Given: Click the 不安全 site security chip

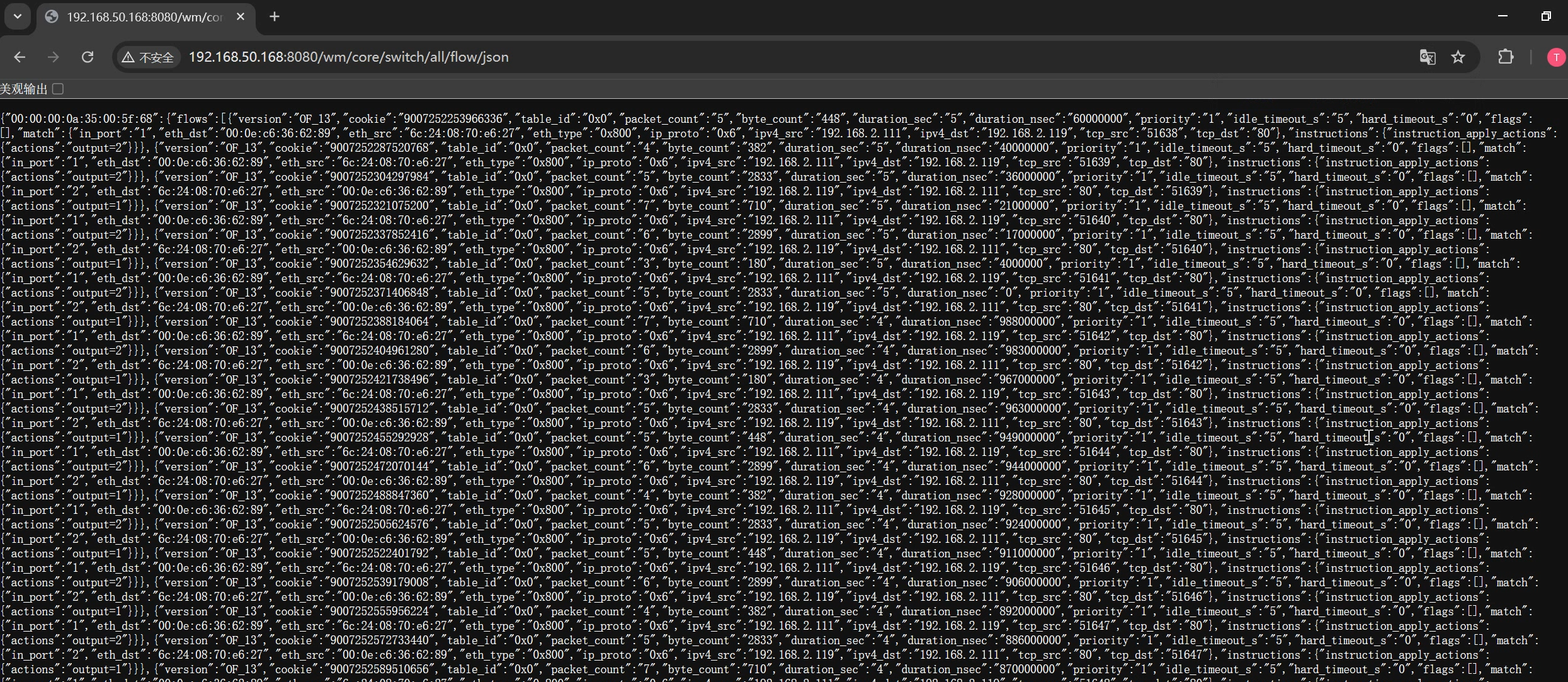Looking at the screenshot, I should tap(149, 57).
